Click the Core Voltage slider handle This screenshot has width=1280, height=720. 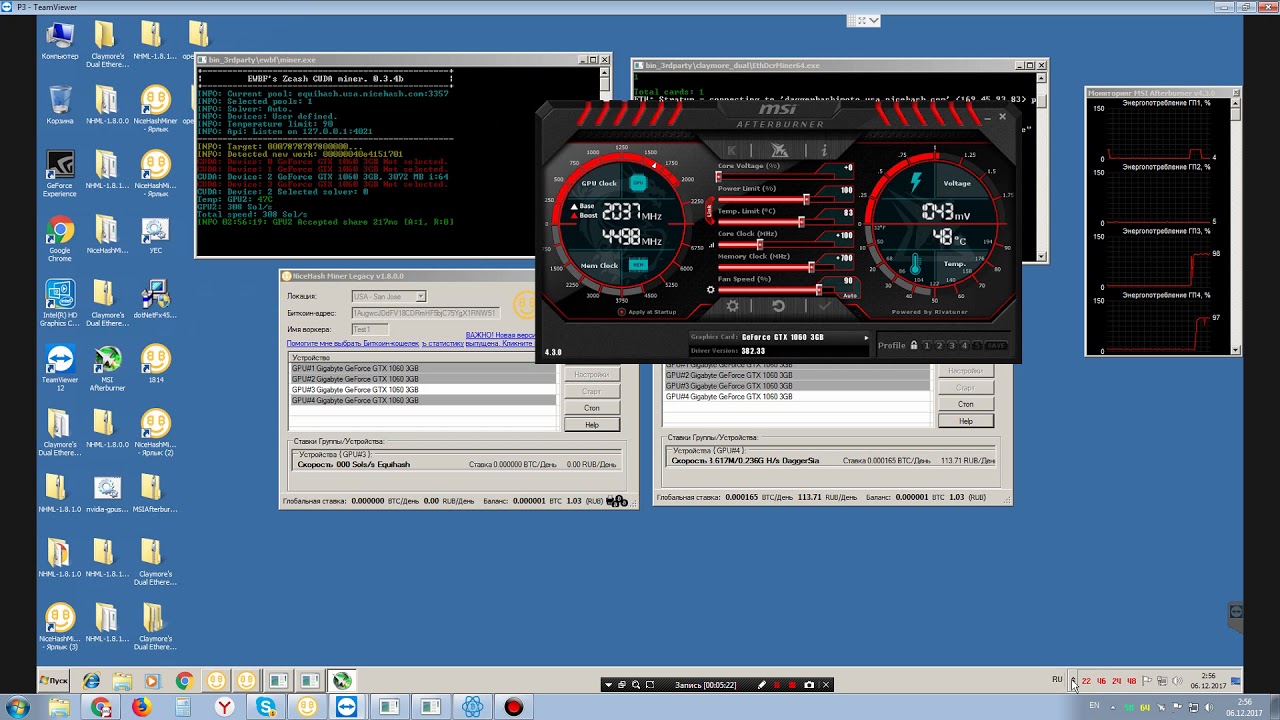(x=719, y=177)
